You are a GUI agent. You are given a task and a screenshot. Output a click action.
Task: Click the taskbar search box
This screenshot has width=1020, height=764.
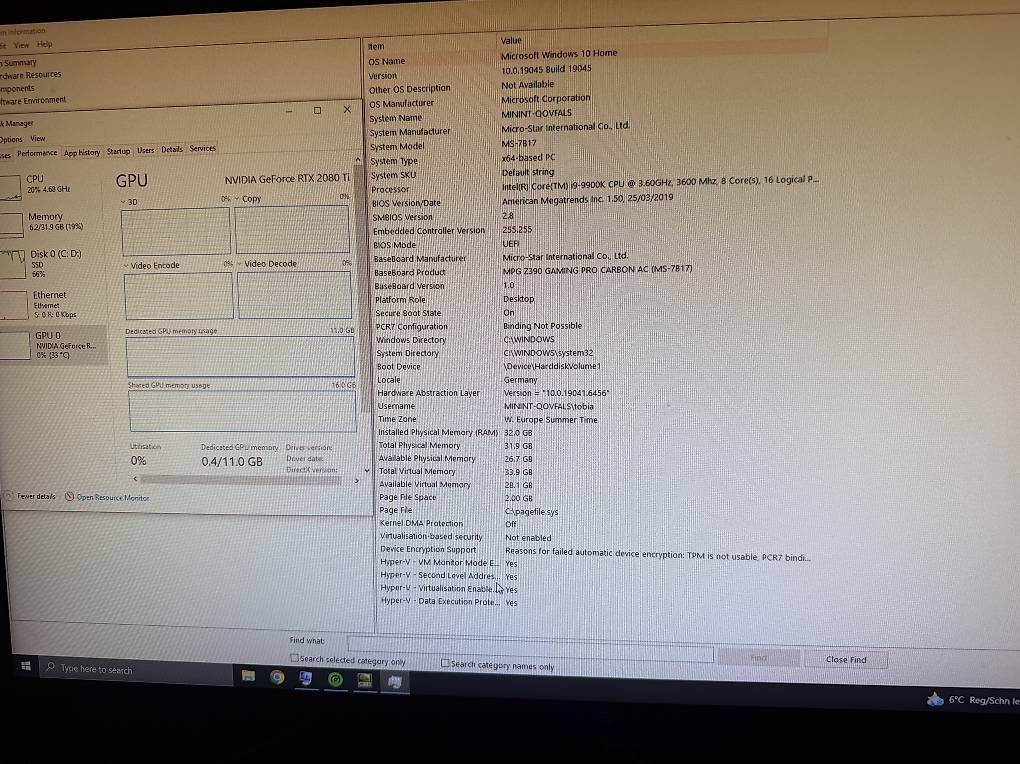137,670
